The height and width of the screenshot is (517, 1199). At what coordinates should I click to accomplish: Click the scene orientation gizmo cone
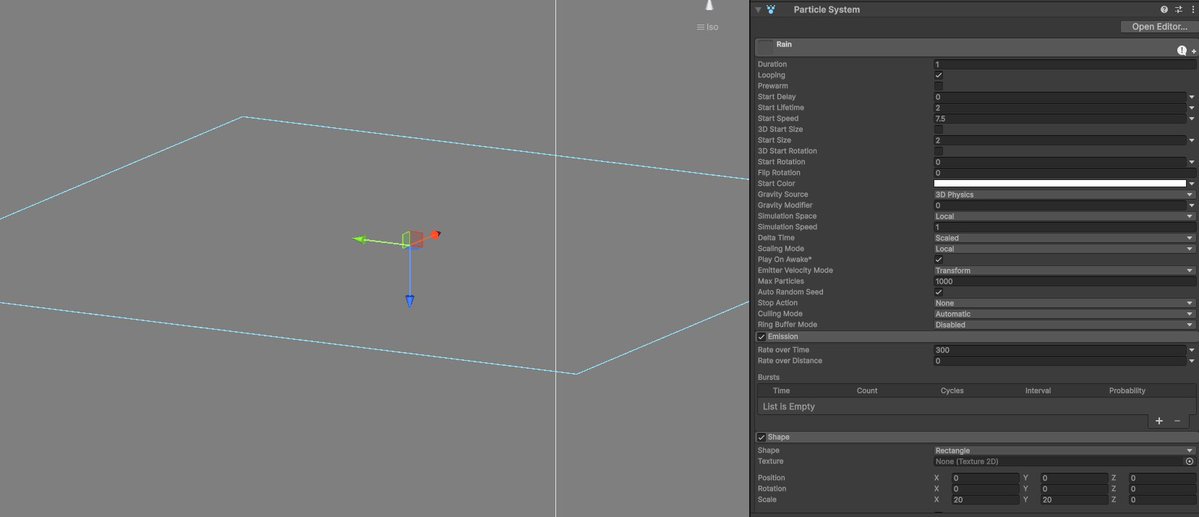coord(710,5)
